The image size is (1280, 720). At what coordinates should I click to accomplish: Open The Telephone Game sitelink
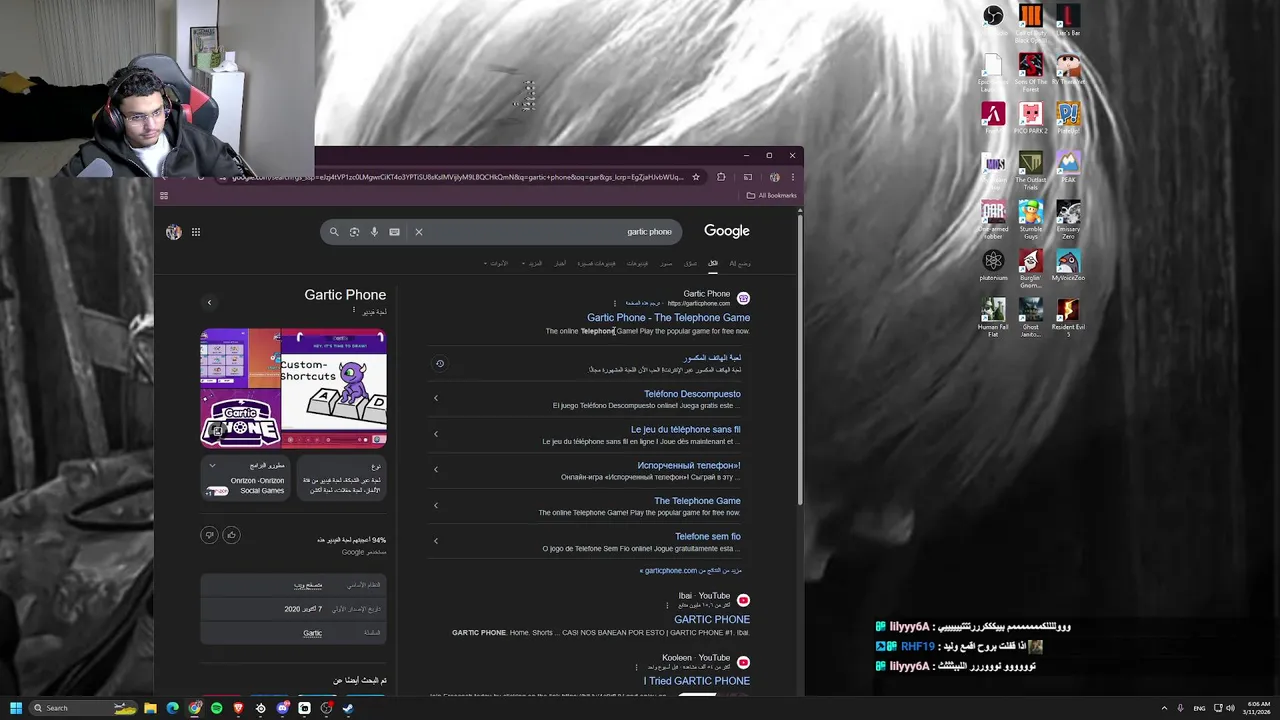[697, 501]
